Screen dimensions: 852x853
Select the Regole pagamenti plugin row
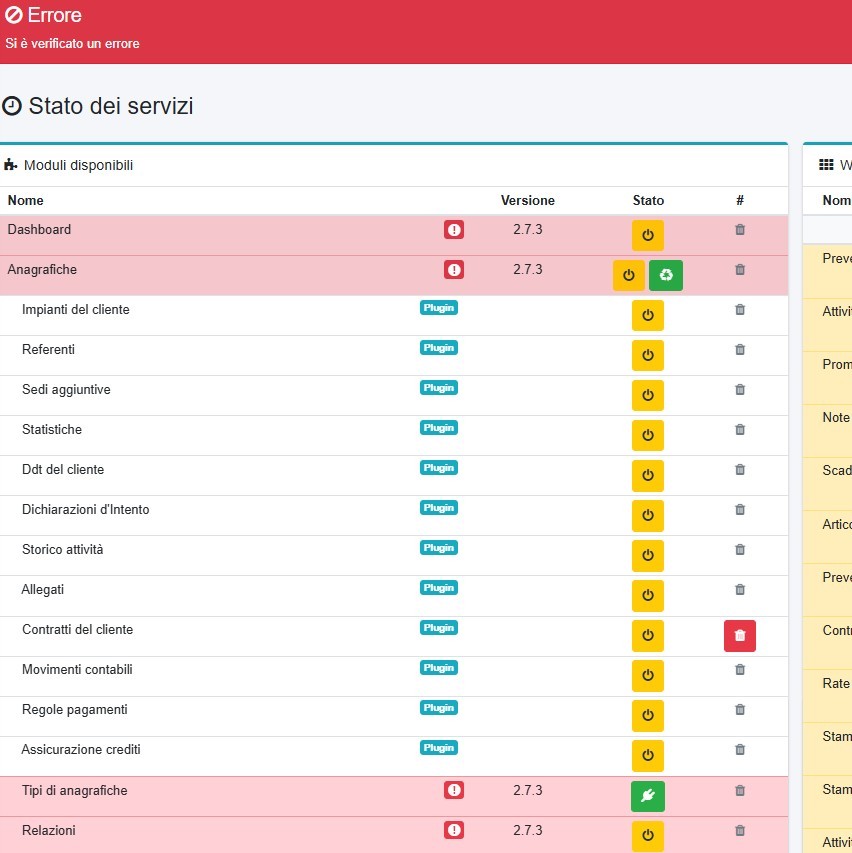point(75,710)
